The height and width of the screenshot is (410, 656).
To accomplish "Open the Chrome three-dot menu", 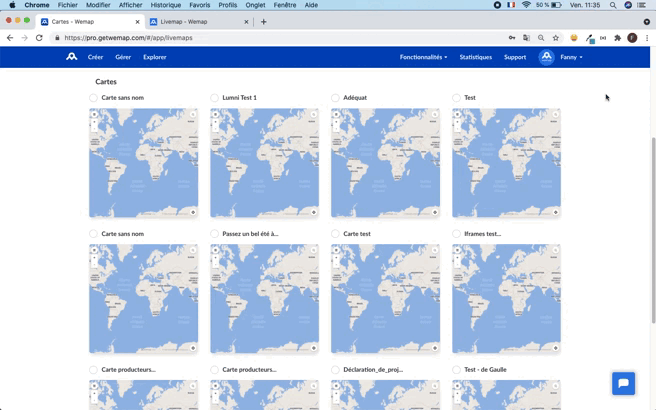I will pyautogui.click(x=647, y=38).
